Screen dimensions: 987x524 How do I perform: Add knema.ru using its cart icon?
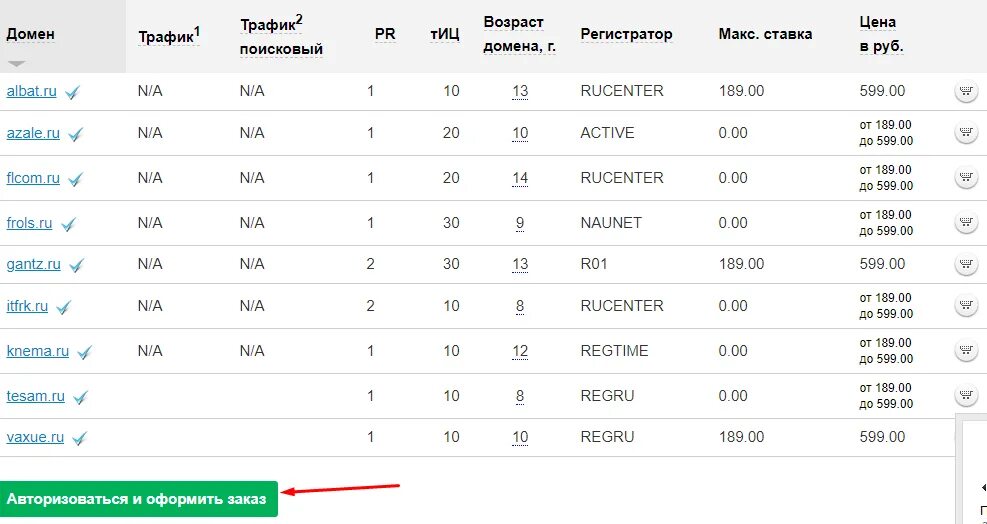click(x=966, y=350)
